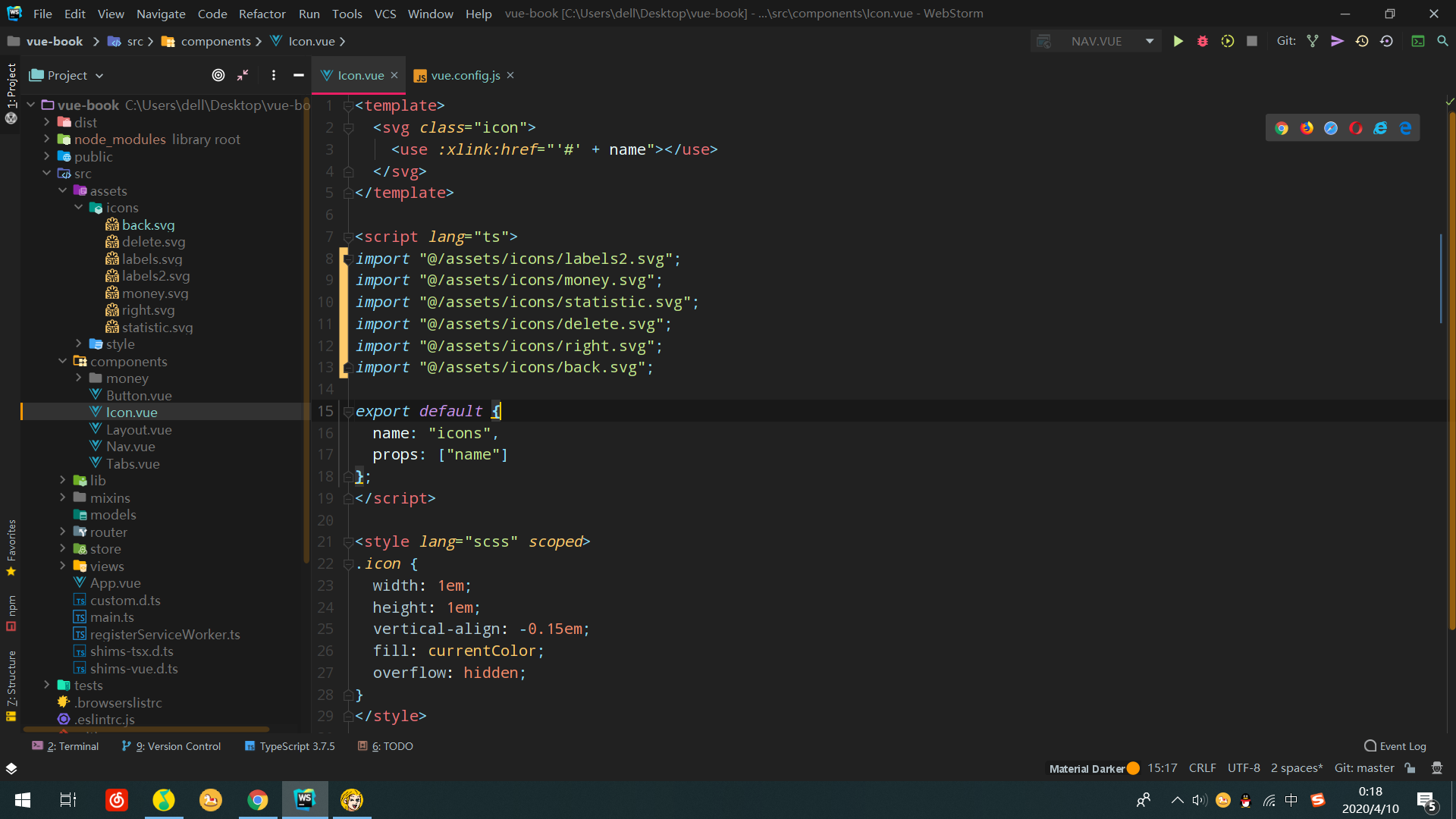The height and width of the screenshot is (819, 1456).
Task: Open Git history clock icon
Action: [x=1362, y=42]
